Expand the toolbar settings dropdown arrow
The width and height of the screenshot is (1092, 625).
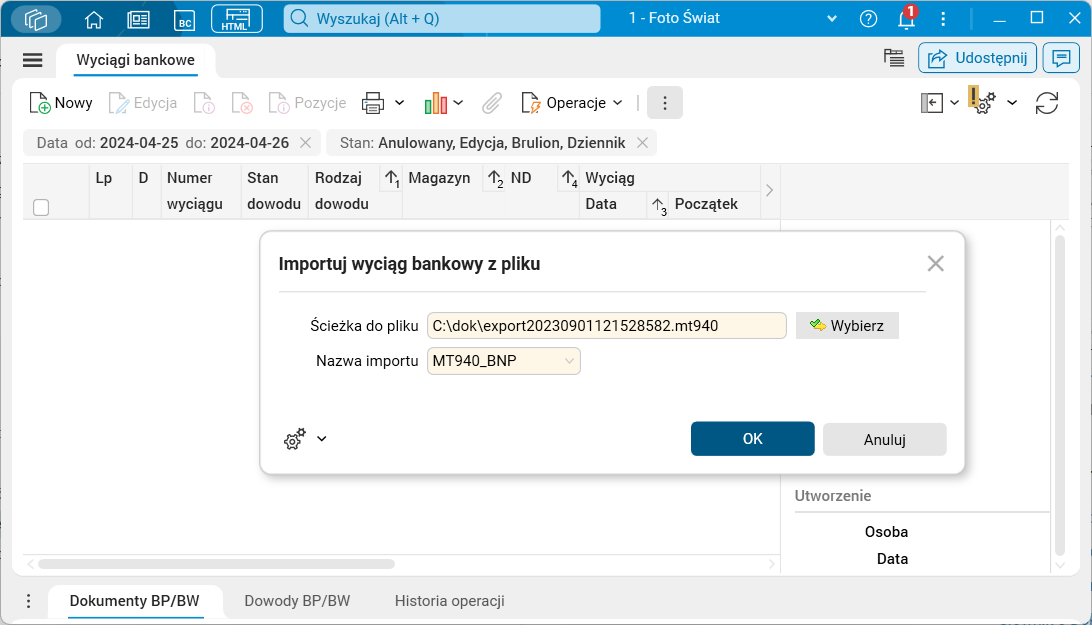1013,103
